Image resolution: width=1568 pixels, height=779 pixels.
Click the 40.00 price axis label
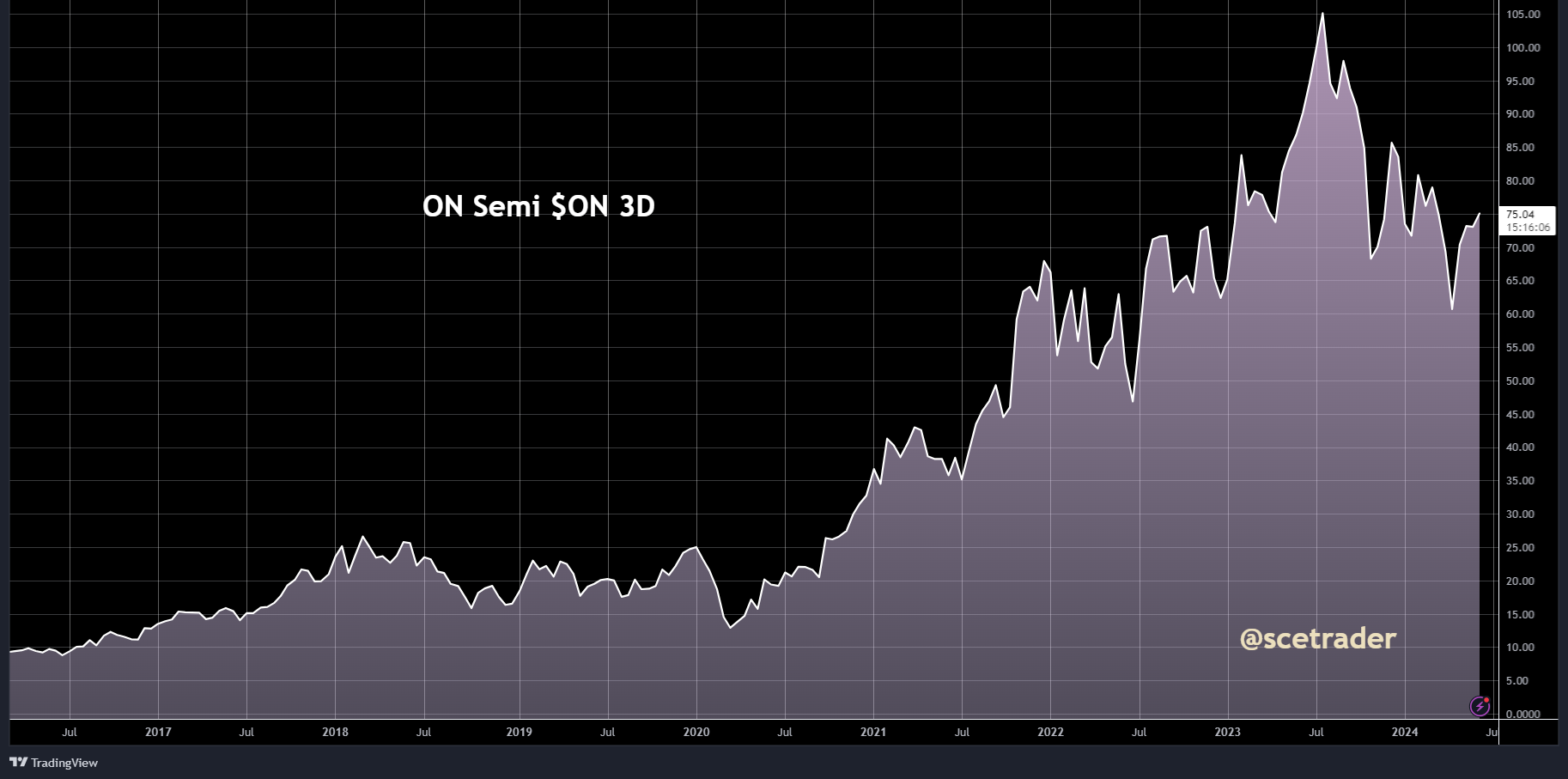pyautogui.click(x=1521, y=447)
